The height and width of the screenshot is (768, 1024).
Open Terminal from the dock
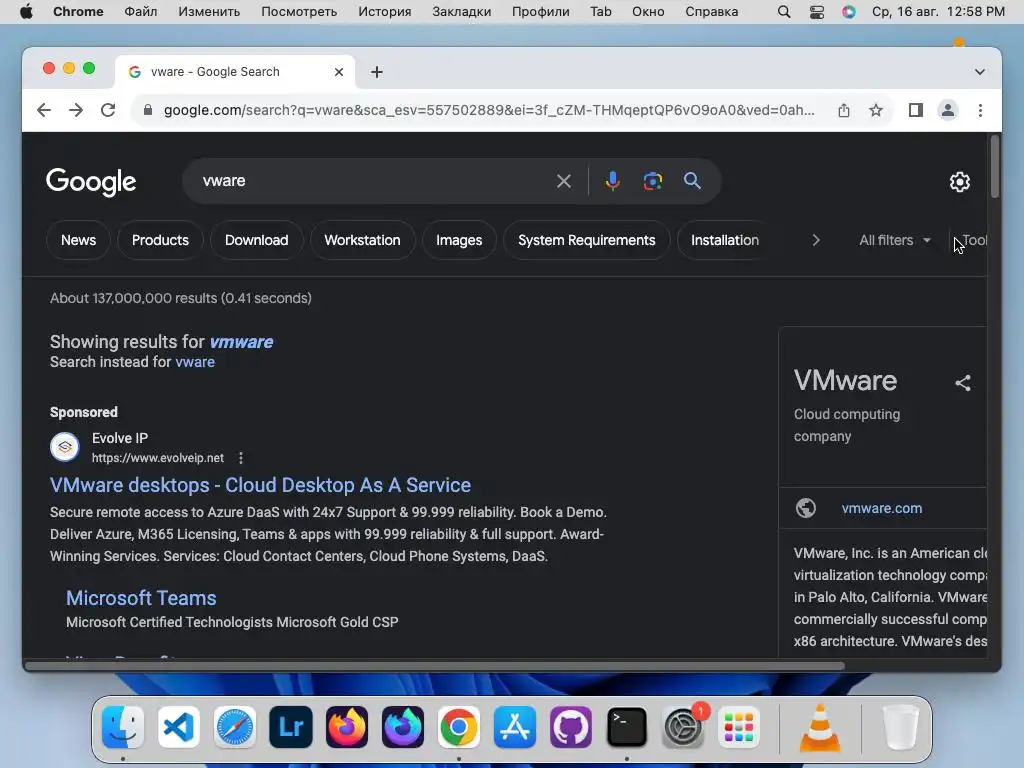(627, 727)
